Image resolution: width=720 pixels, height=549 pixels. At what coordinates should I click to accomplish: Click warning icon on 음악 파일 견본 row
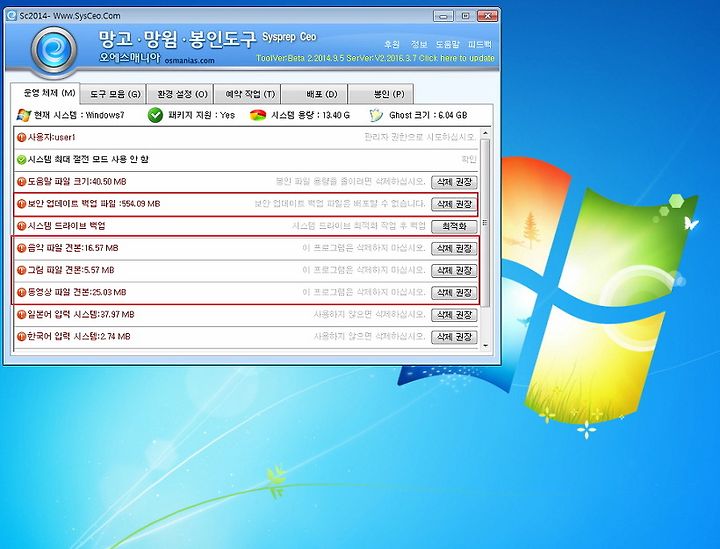pos(21,248)
